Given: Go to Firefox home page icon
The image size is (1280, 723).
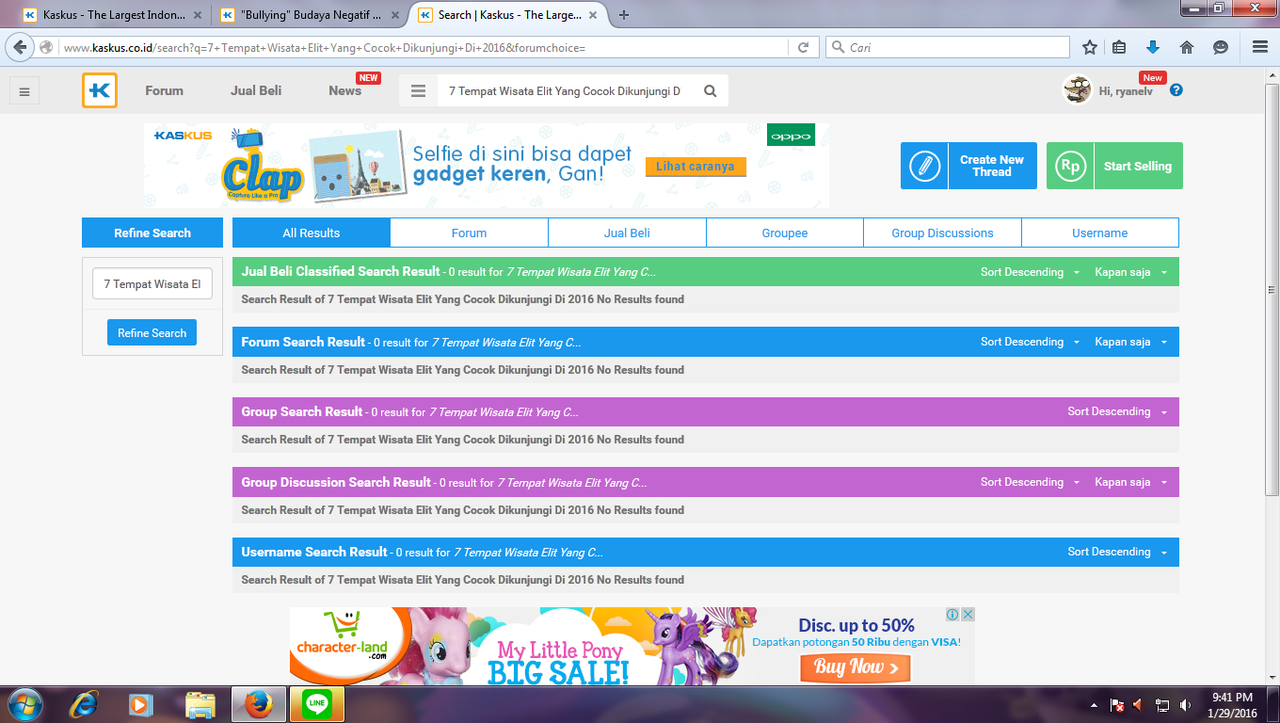Looking at the screenshot, I should (x=1187, y=47).
